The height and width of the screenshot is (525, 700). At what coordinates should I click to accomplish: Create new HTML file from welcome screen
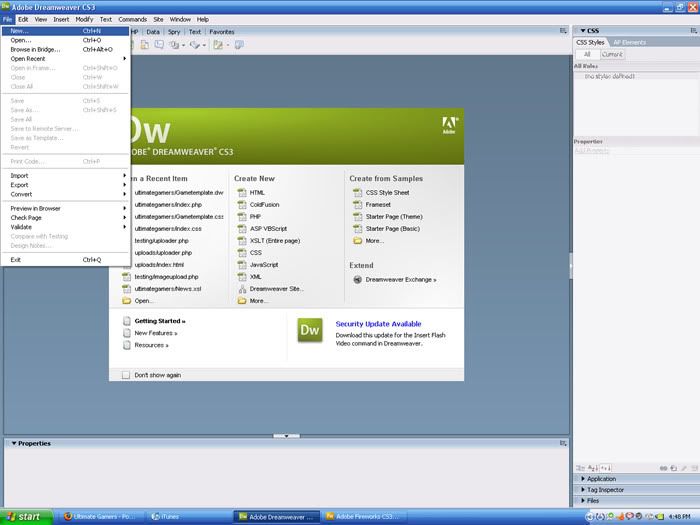click(257, 192)
